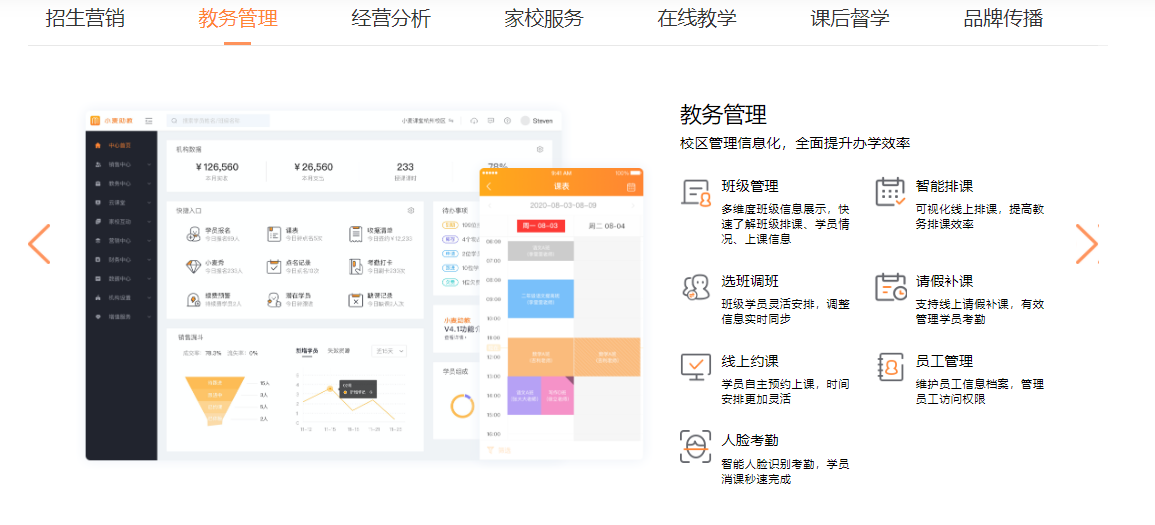Click the 线上约课 monitor icon
1155x525 pixels.
pyautogui.click(x=696, y=367)
